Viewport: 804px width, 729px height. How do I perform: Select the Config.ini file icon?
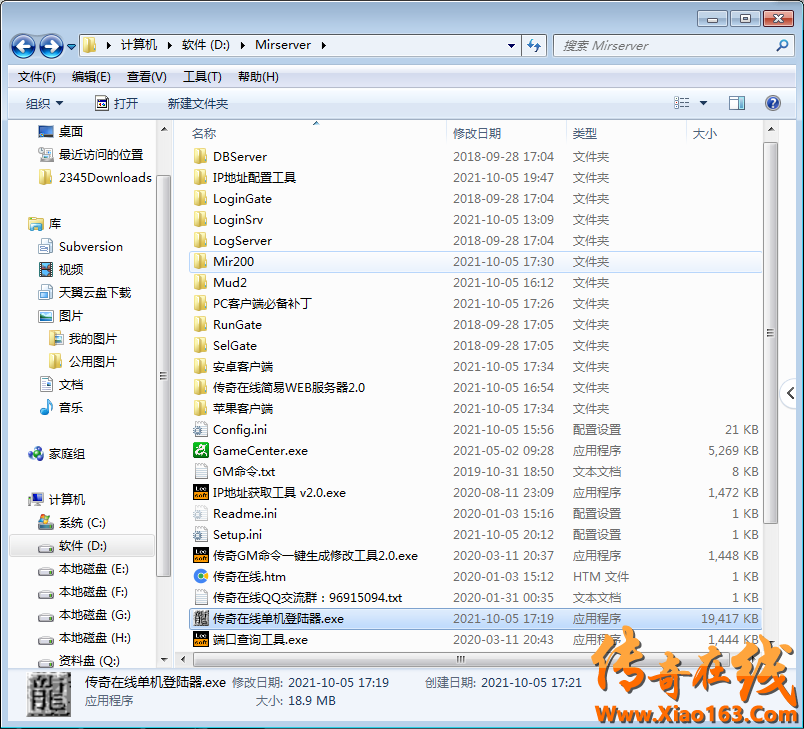tap(200, 429)
